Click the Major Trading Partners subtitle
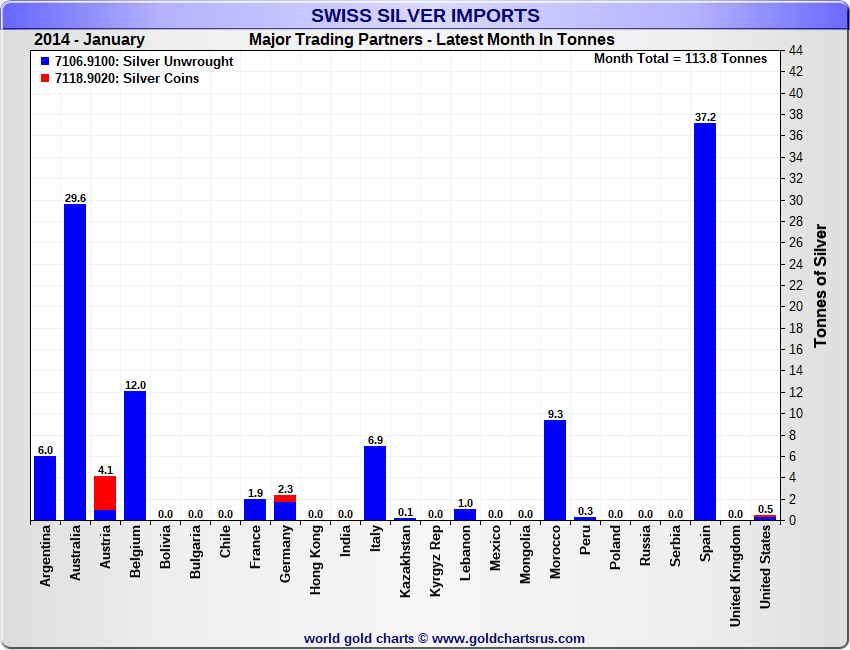Image resolution: width=850 pixels, height=650 pixels. click(x=431, y=40)
